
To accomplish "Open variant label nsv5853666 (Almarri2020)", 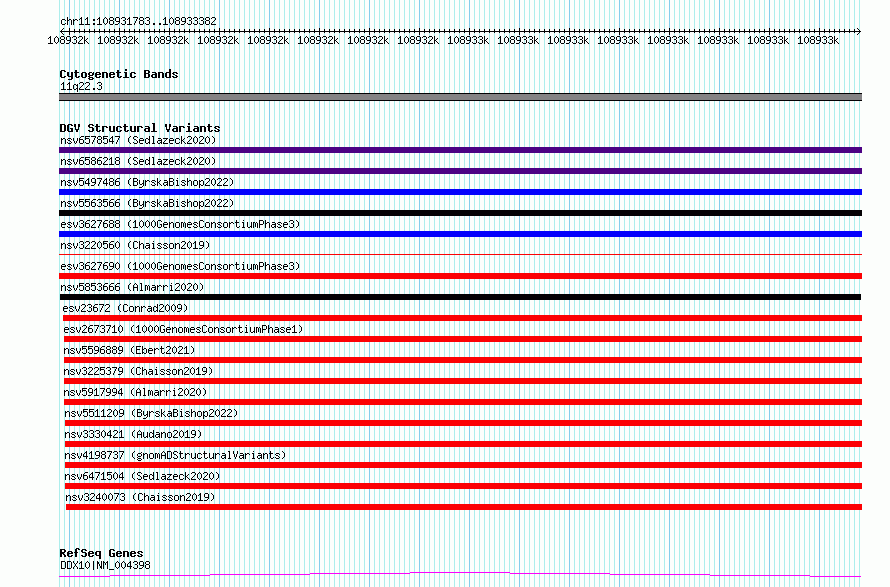I will tap(132, 287).
